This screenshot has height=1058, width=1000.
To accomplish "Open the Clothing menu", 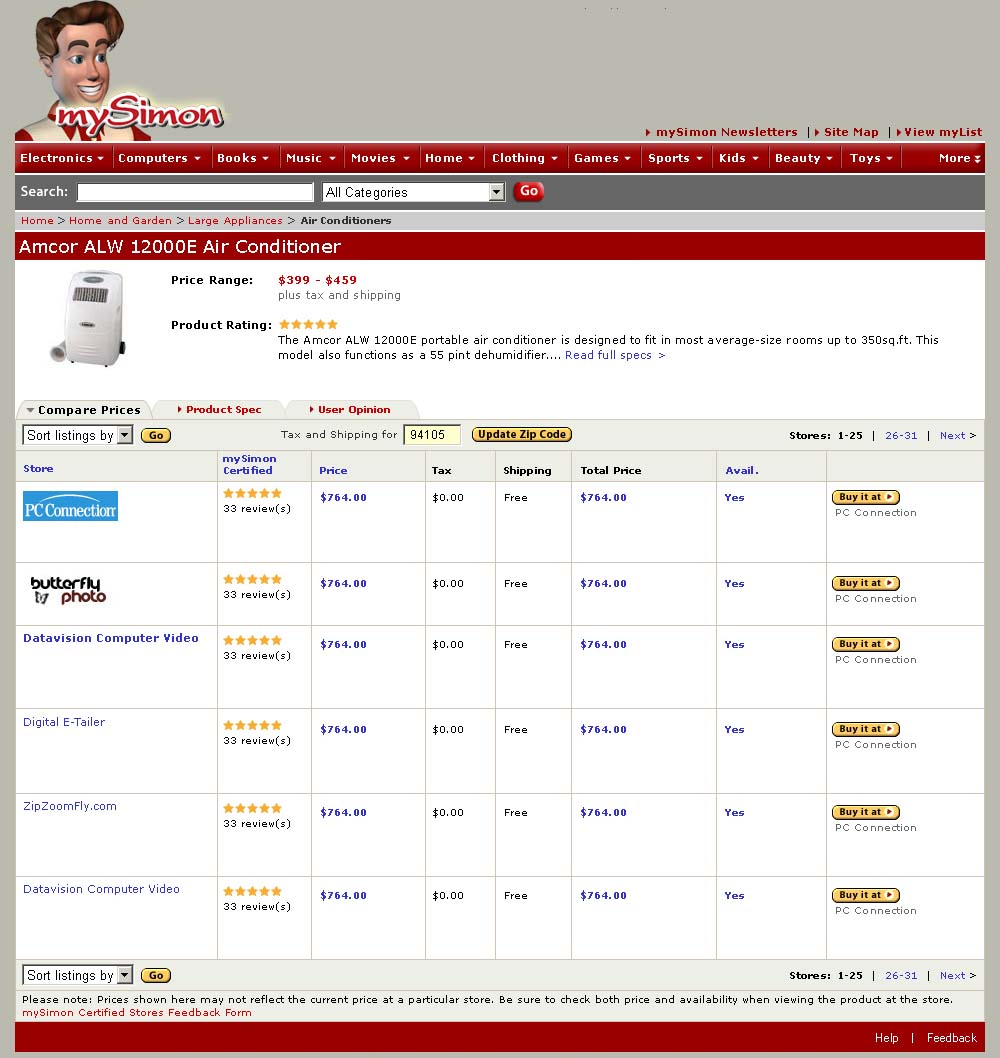I will pos(525,158).
